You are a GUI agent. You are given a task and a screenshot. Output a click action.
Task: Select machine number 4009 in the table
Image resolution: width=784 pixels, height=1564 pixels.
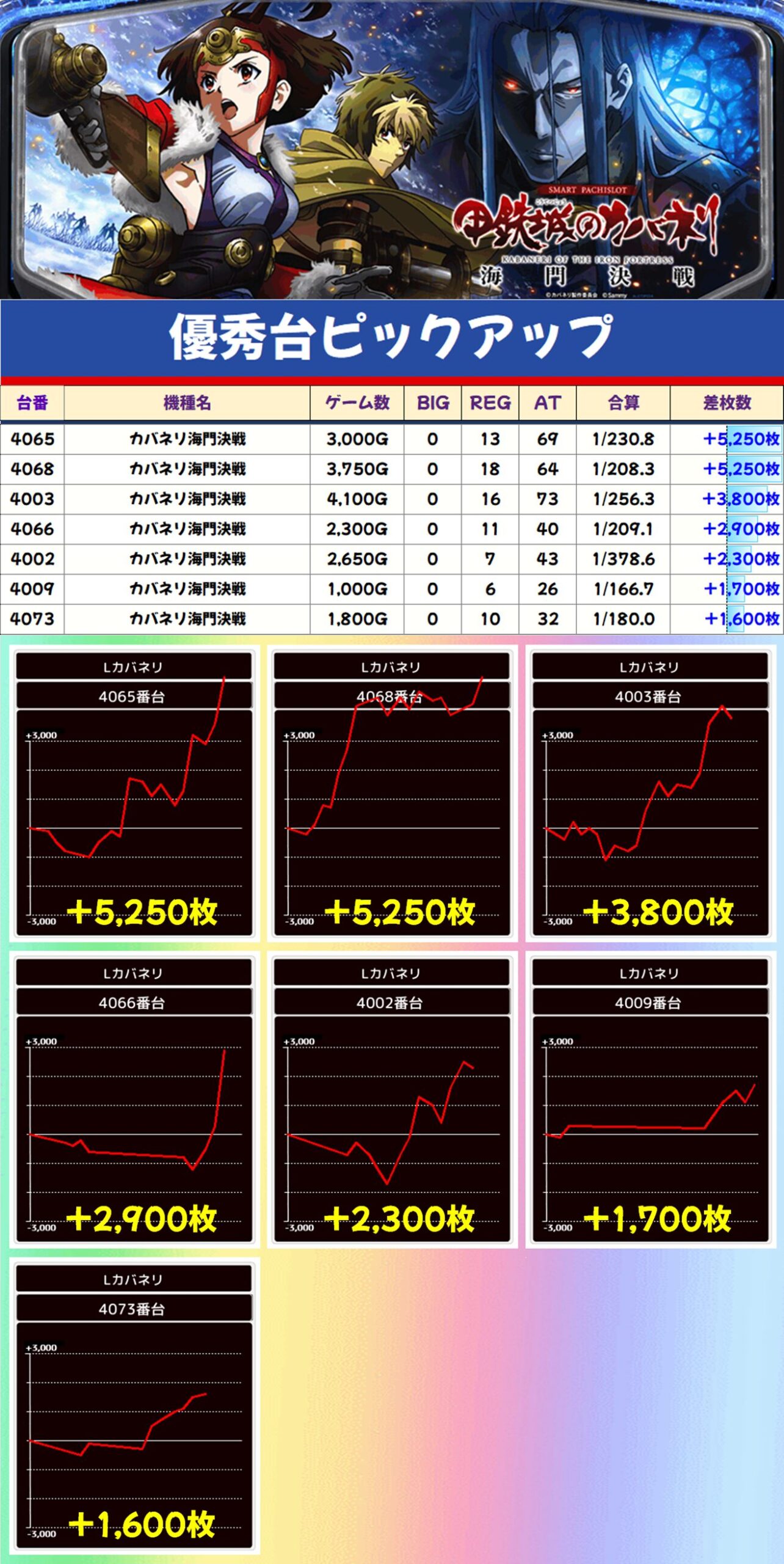tap(32, 589)
